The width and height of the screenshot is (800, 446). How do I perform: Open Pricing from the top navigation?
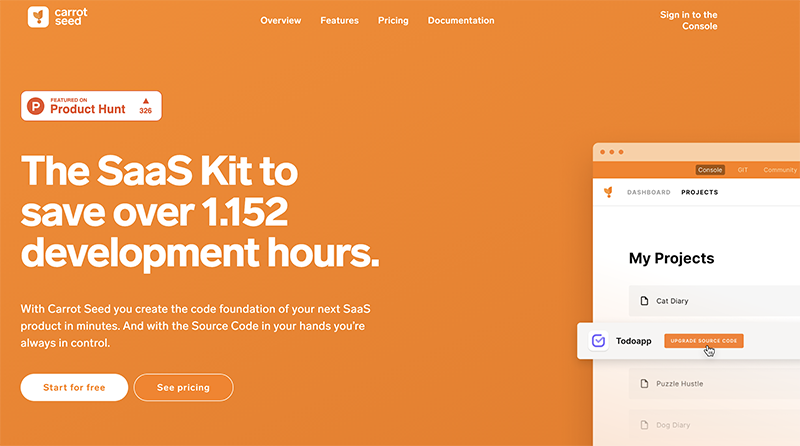[x=393, y=20]
